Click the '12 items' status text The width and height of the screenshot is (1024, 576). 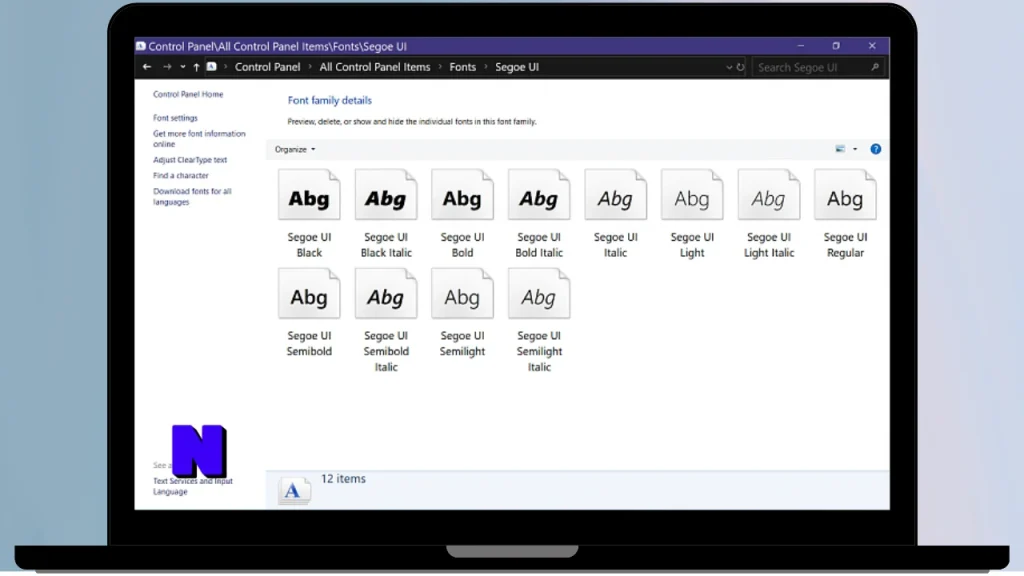point(343,479)
